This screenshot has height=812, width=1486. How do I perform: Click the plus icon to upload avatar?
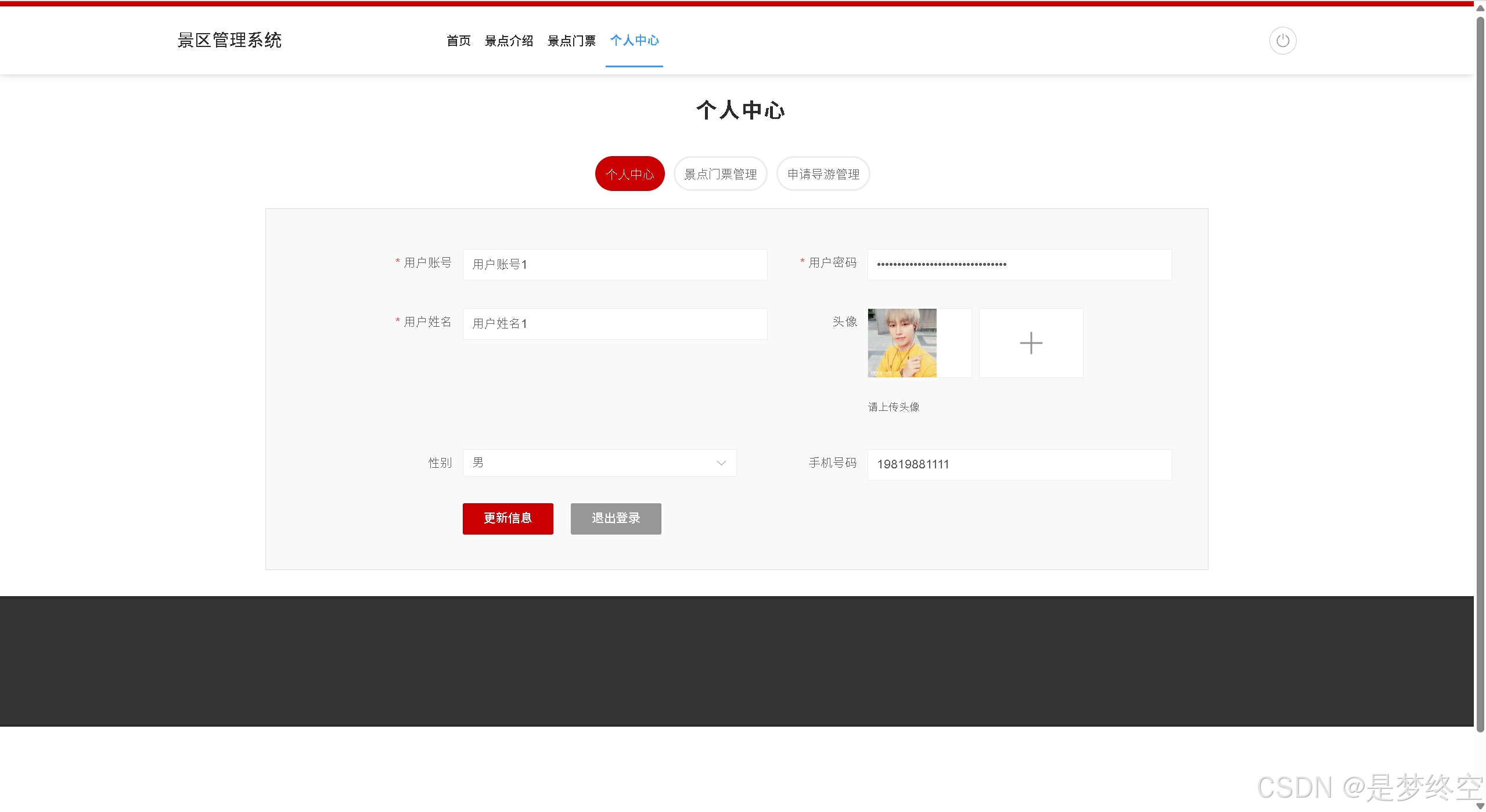tap(1031, 343)
